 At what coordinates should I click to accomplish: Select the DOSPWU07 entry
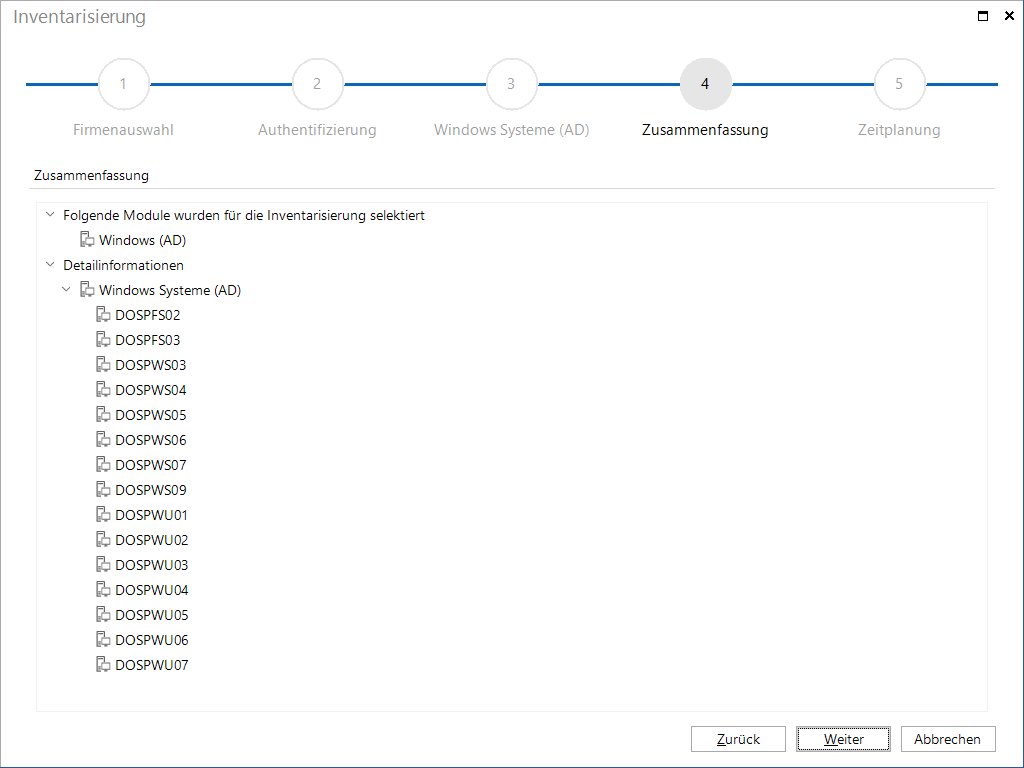(x=152, y=664)
